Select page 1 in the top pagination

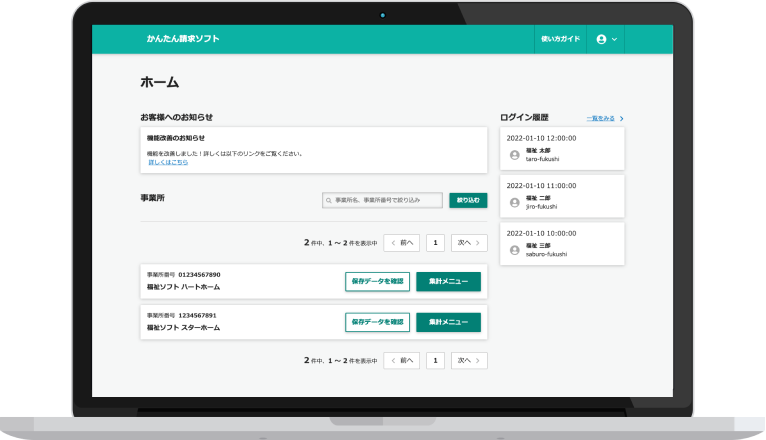435,242
